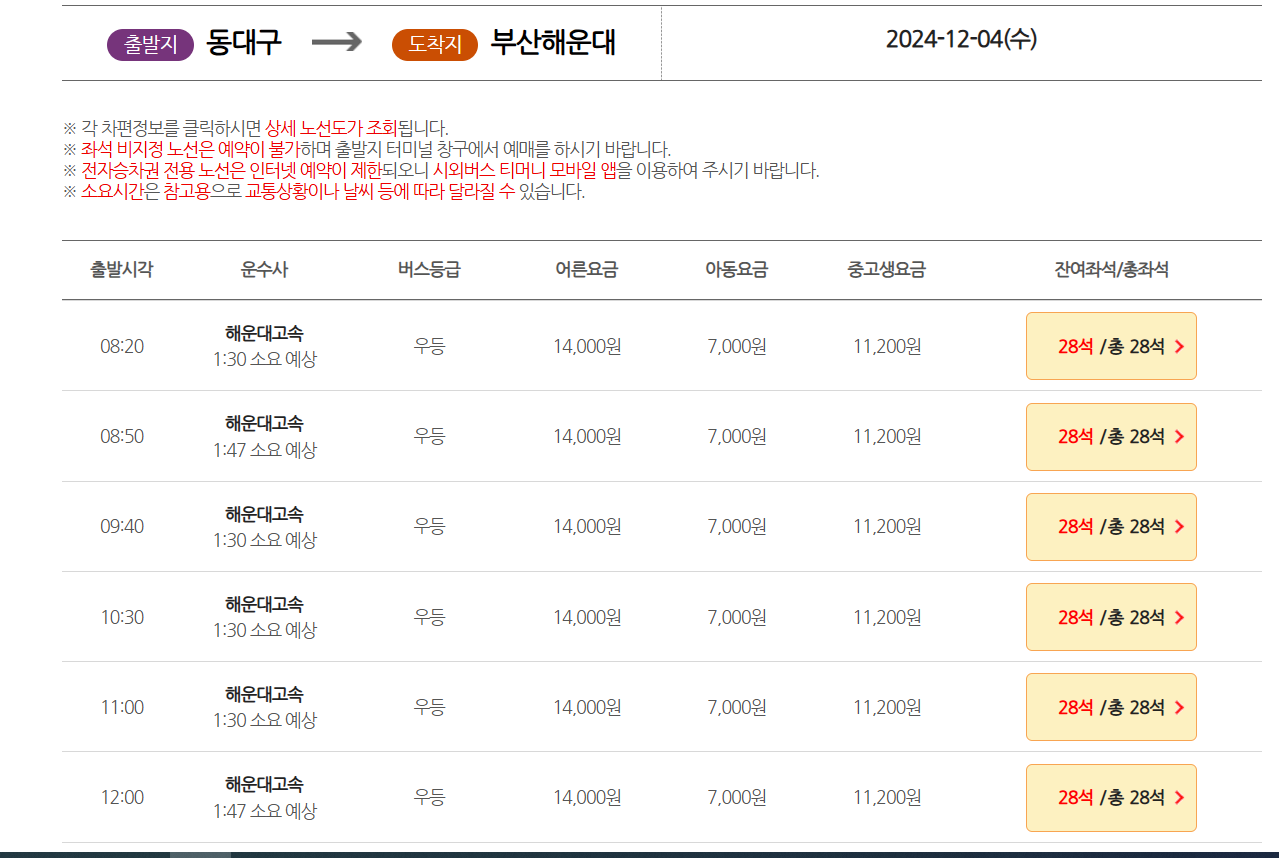Click 1:30 소요 예상 under the 11:00 bus
The width and height of the screenshot is (1279, 858).
point(264,720)
